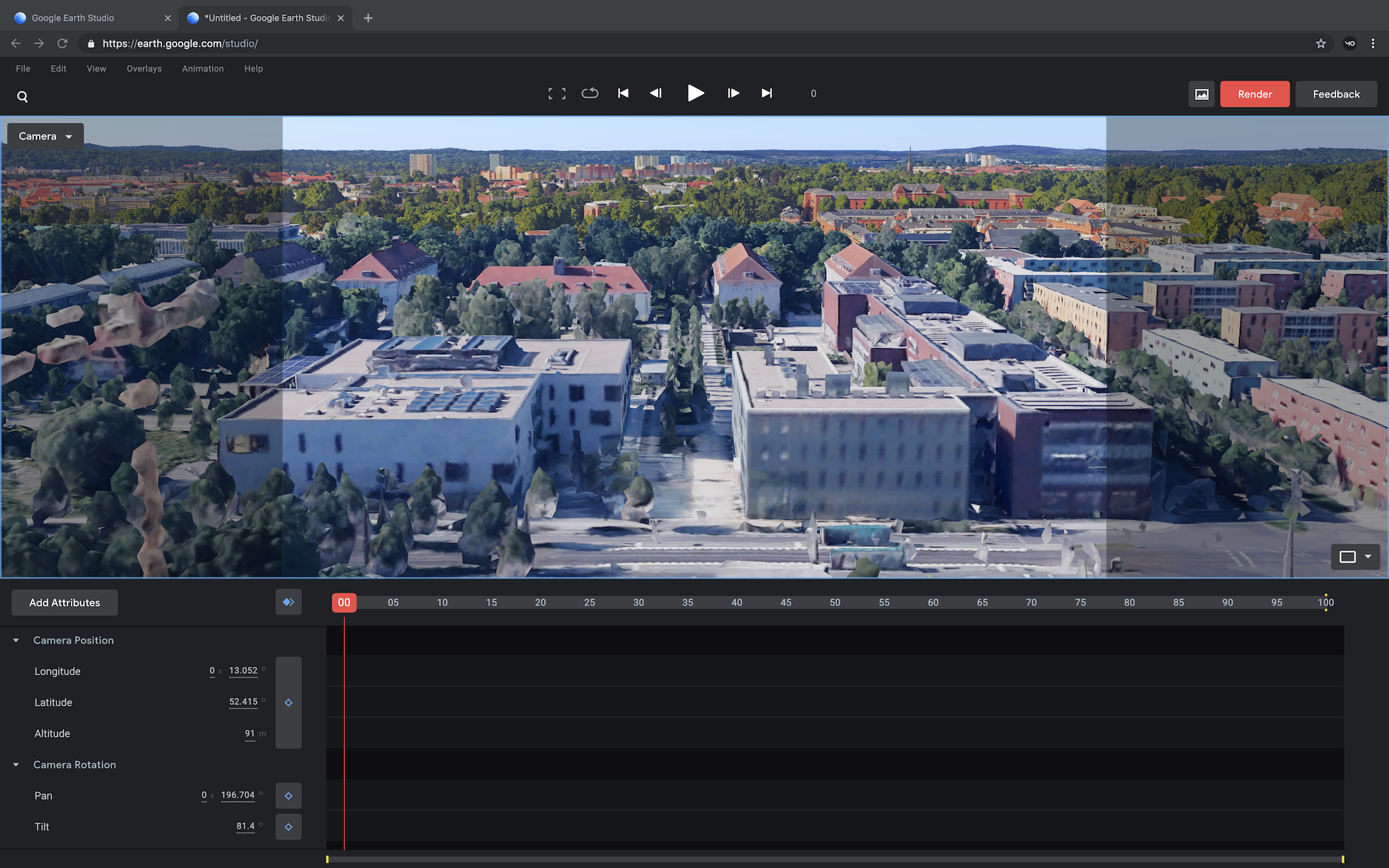Close the Untitled Google Earth Studio tab
The height and width of the screenshot is (868, 1389).
341,18
